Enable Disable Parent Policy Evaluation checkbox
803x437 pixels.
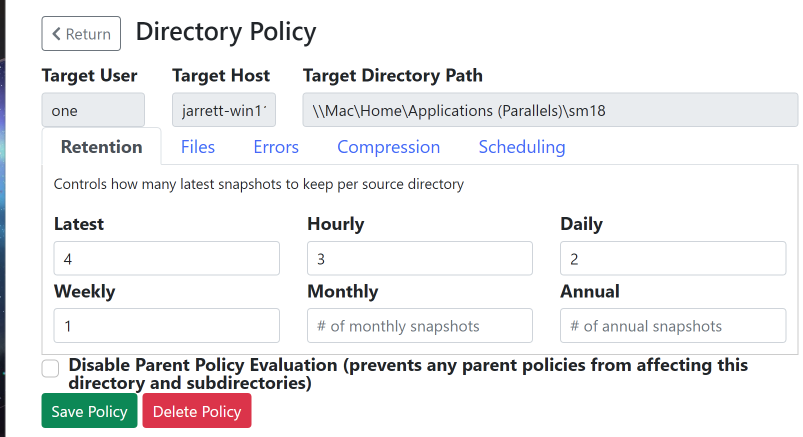coord(51,369)
